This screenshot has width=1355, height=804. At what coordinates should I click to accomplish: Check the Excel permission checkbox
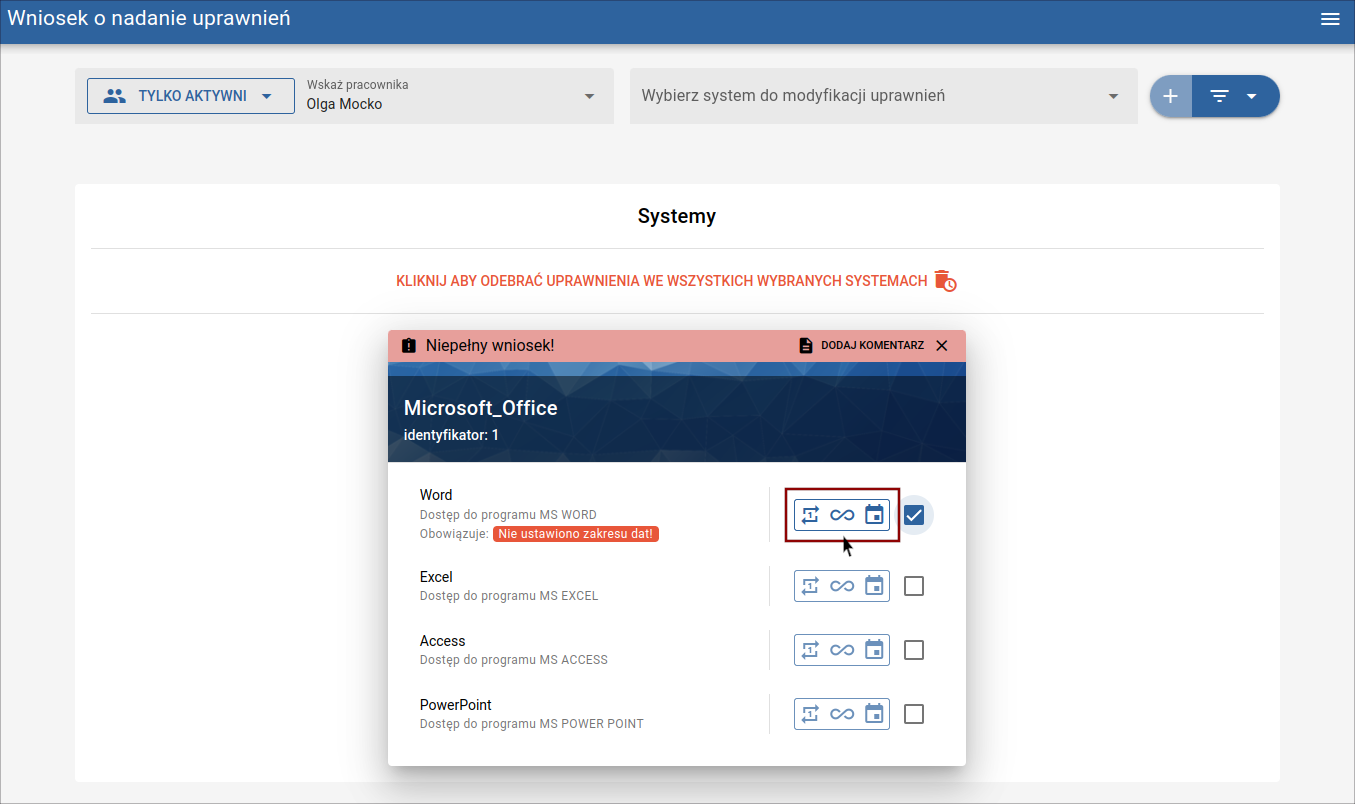click(x=913, y=586)
